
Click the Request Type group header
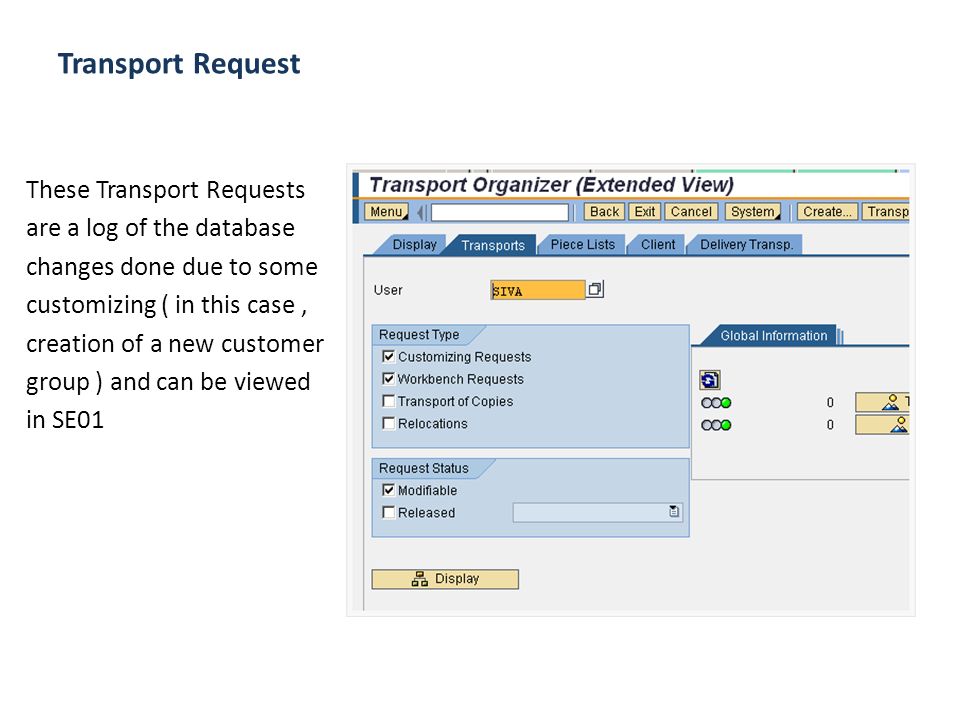click(419, 335)
